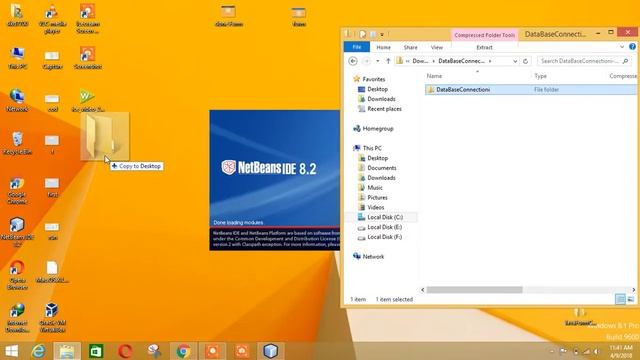Sort by the Name column header
640x360 pixels.
[x=434, y=76]
